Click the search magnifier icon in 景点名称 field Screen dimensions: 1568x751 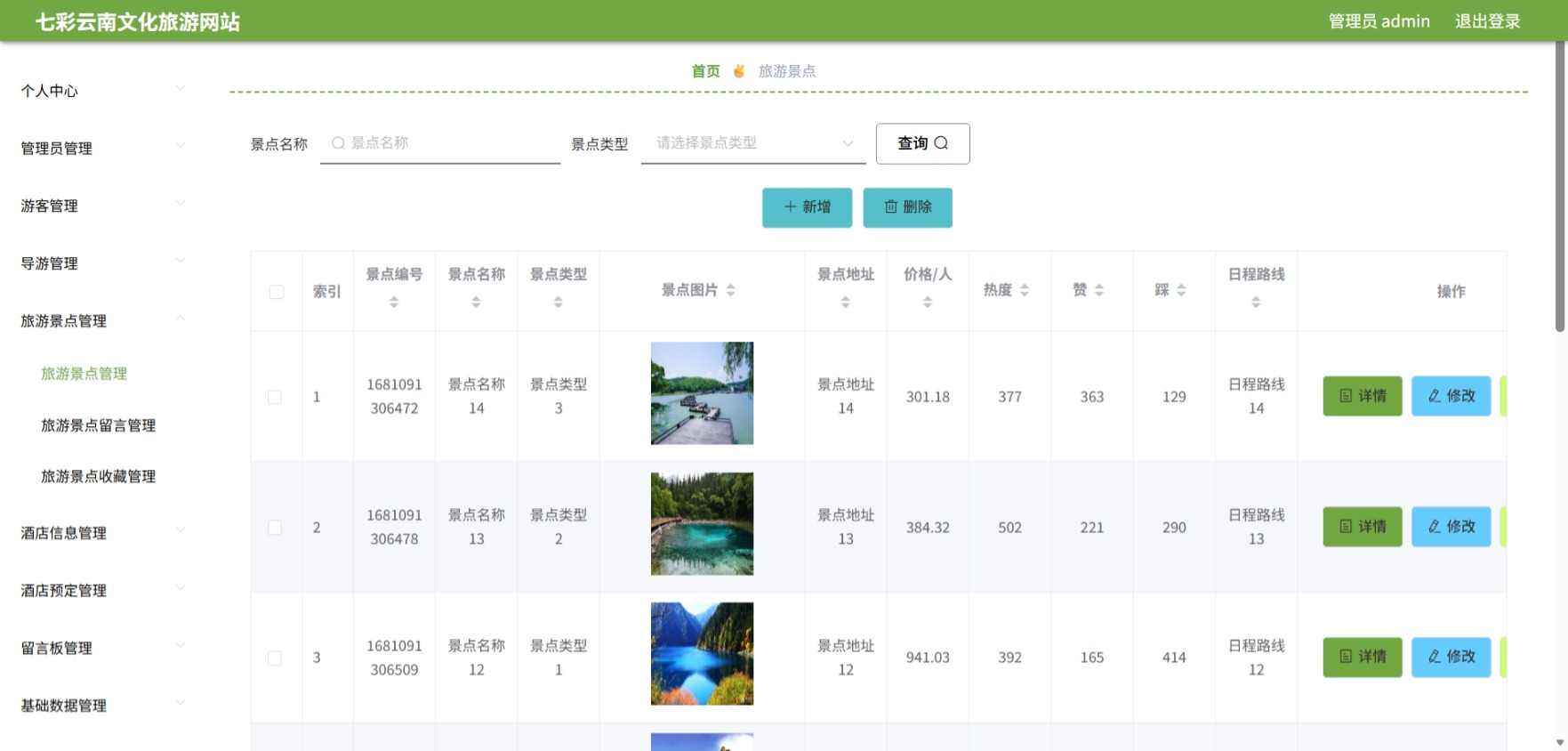pos(338,143)
